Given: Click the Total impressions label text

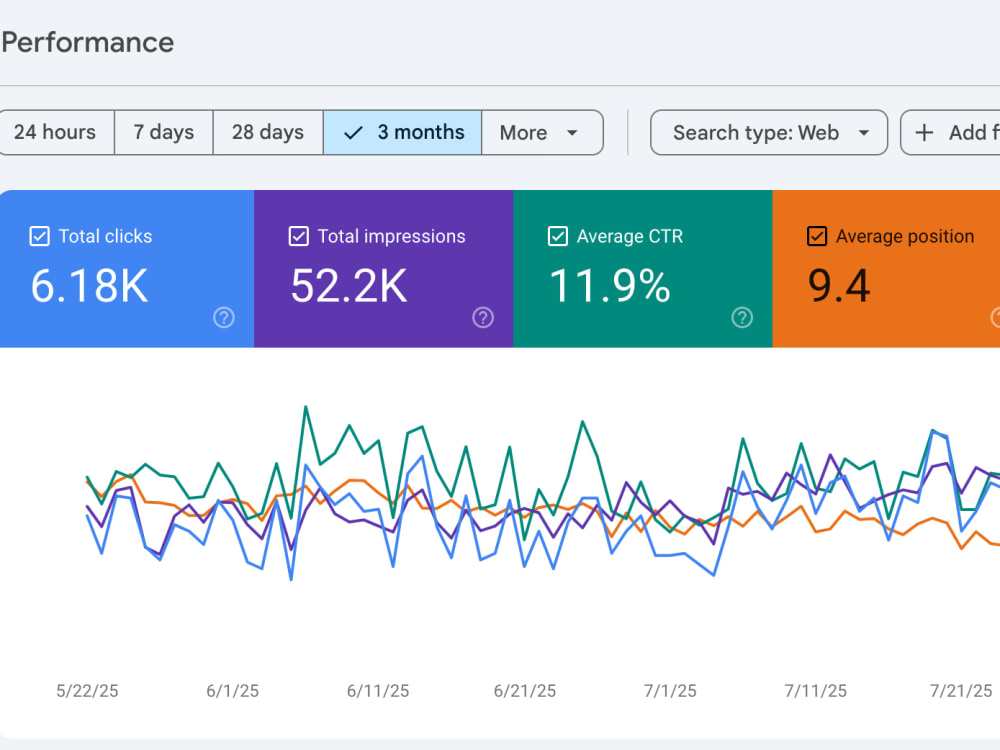Looking at the screenshot, I should click(x=392, y=237).
